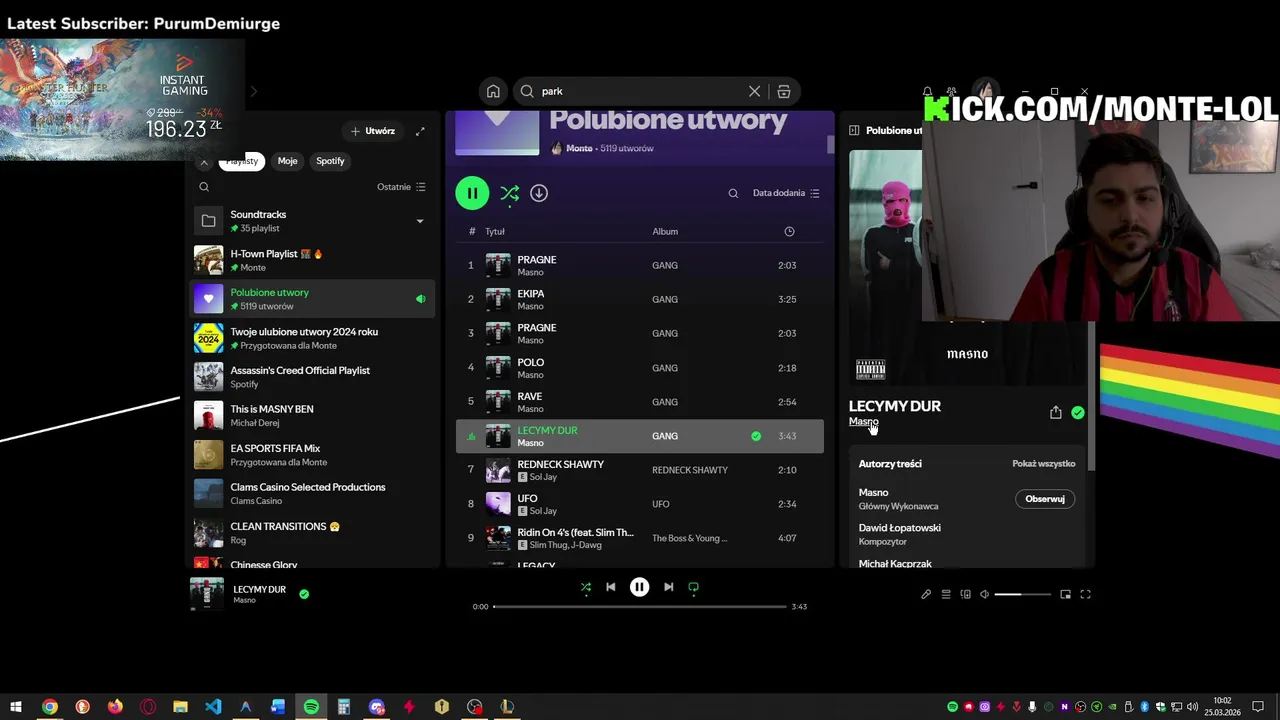Select the 'UFO' track by Sol Jay
The image size is (1280, 720).
click(640, 504)
